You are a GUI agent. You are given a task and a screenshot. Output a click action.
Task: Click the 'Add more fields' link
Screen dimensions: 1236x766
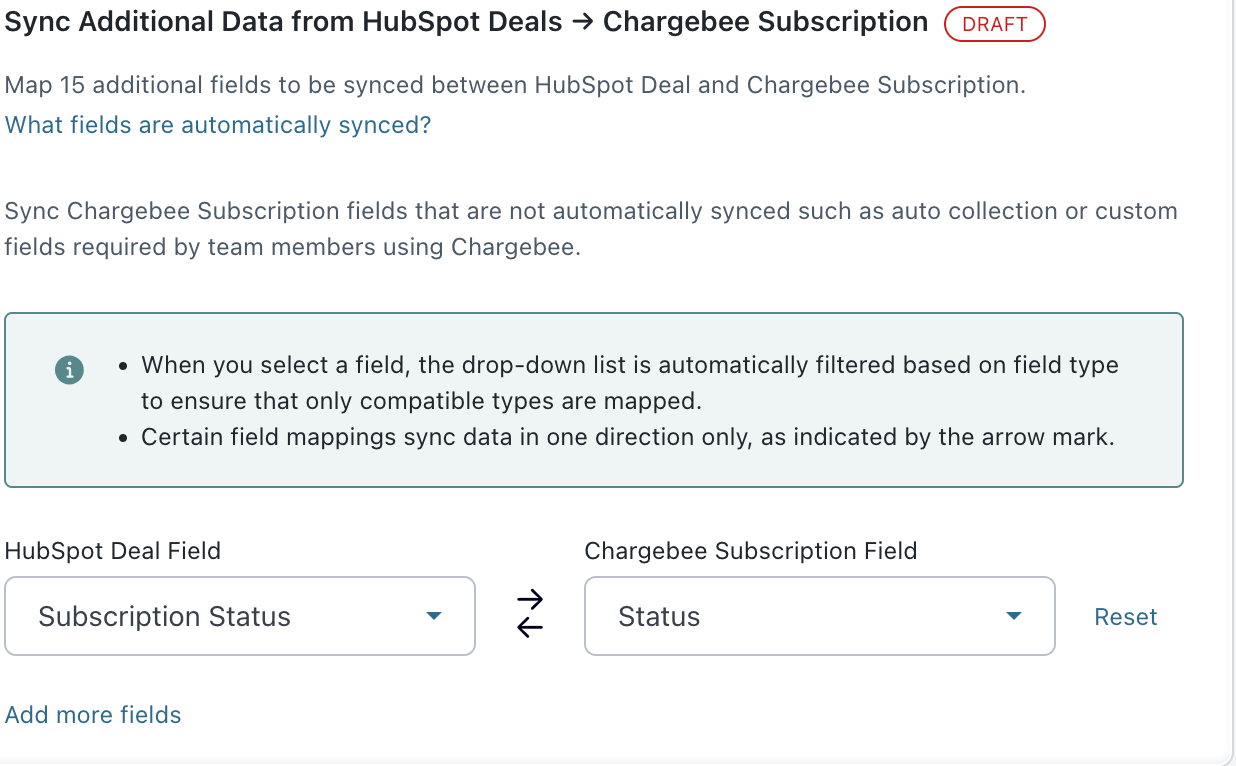pos(93,715)
